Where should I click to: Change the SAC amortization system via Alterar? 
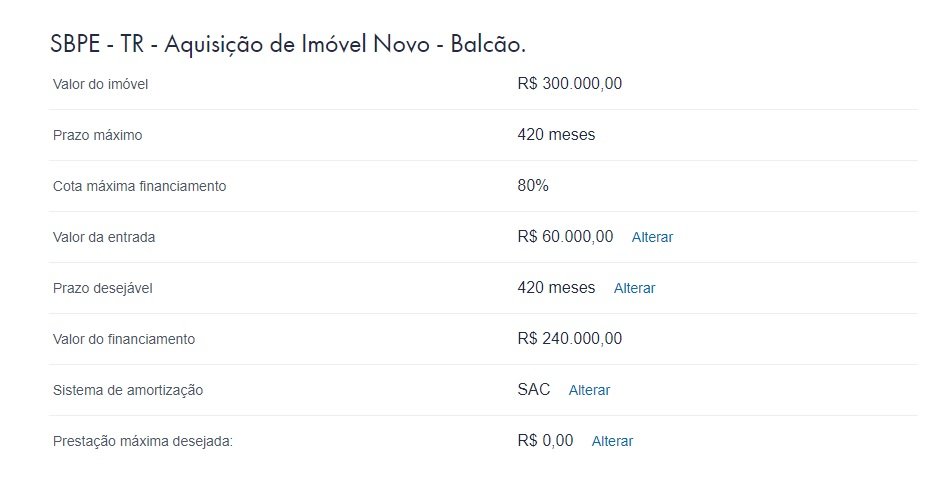(589, 390)
